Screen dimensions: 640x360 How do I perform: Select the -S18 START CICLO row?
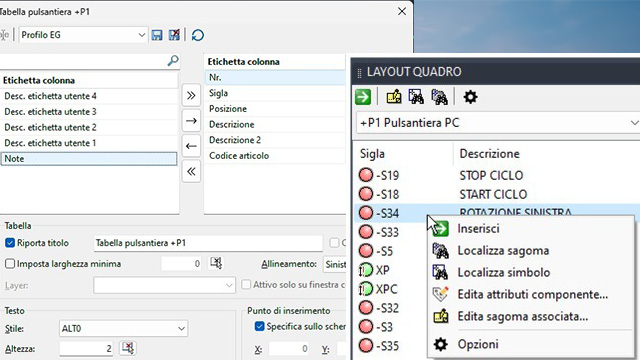[497, 194]
